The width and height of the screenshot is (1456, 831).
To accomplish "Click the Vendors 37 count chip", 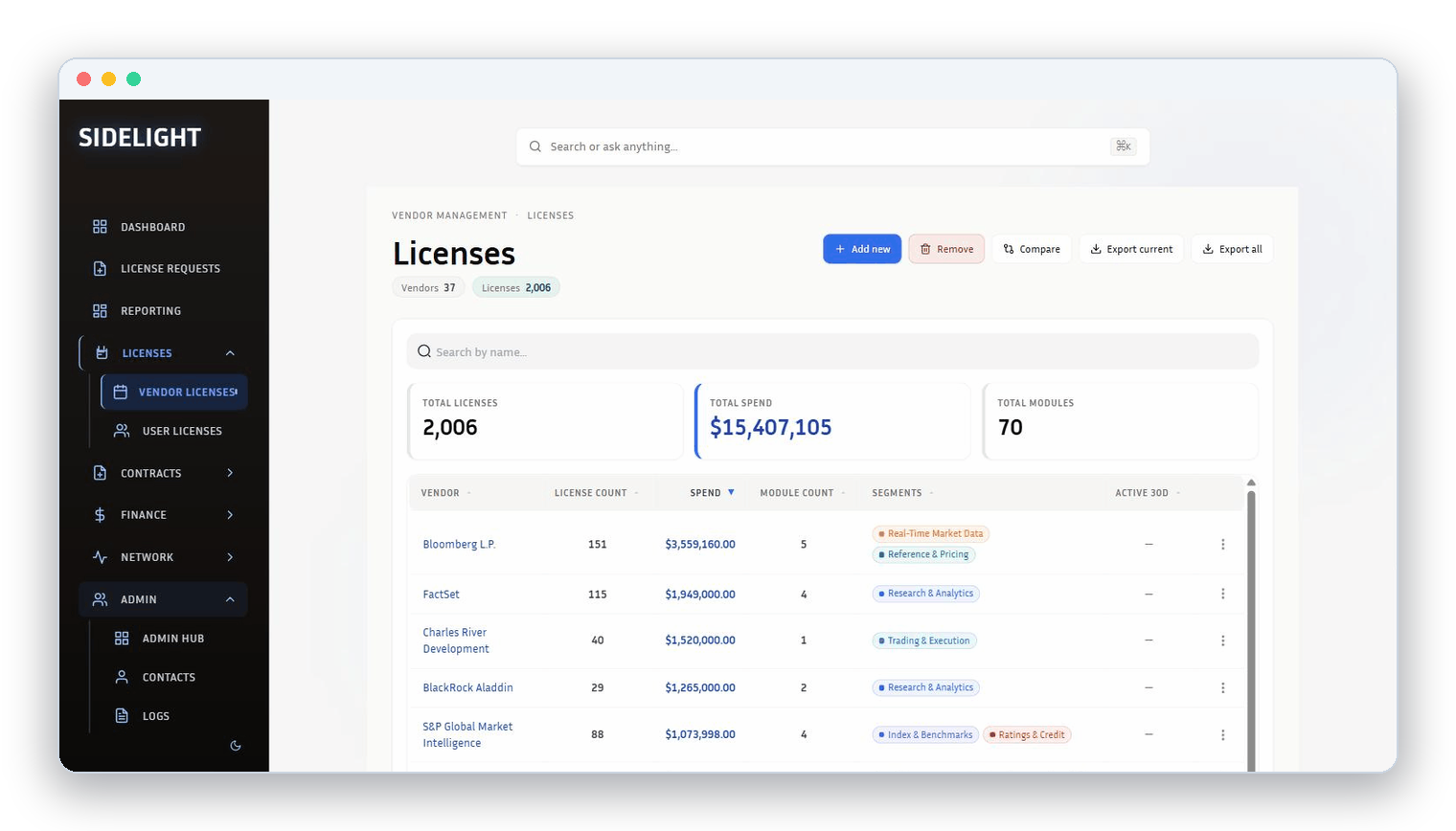I will click(428, 287).
